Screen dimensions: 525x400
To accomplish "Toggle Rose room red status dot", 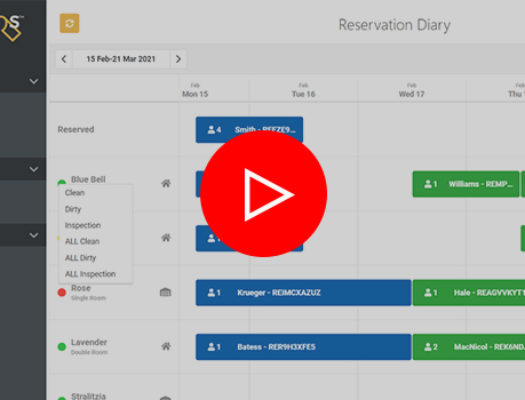I will pyautogui.click(x=62, y=293).
